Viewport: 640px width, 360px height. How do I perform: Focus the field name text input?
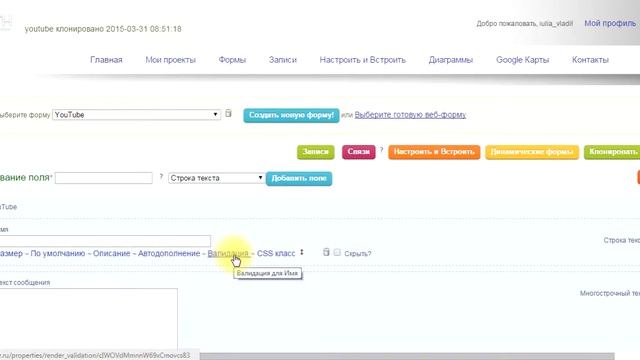point(104,178)
